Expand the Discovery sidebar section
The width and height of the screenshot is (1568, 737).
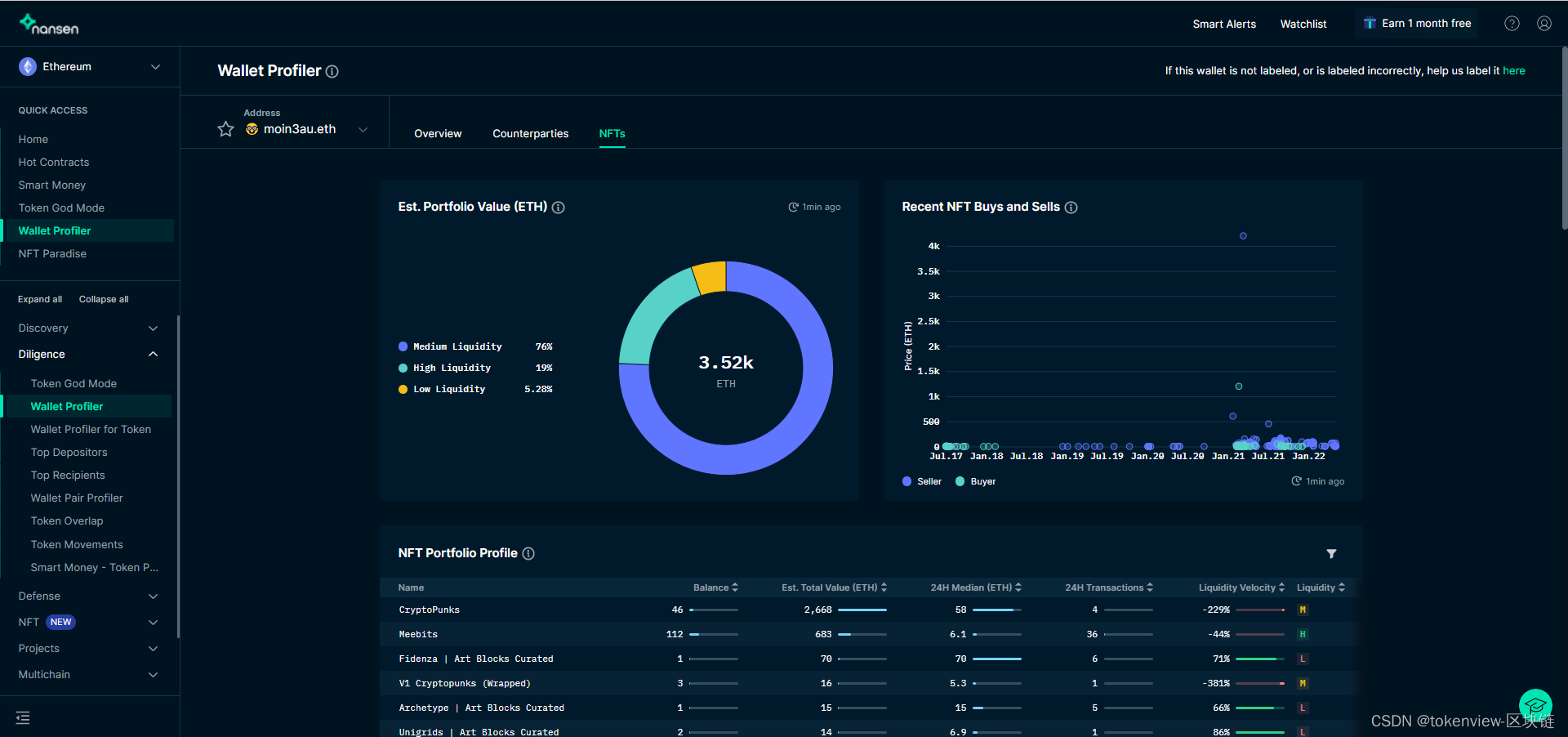pos(88,328)
